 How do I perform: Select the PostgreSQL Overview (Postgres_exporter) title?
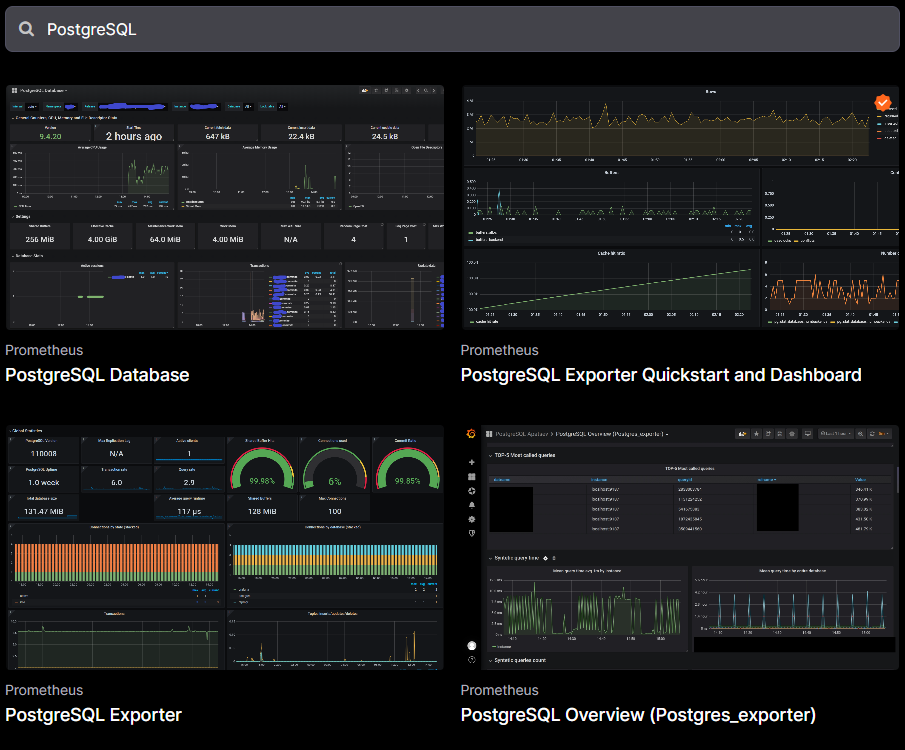pyautogui.click(x=638, y=715)
